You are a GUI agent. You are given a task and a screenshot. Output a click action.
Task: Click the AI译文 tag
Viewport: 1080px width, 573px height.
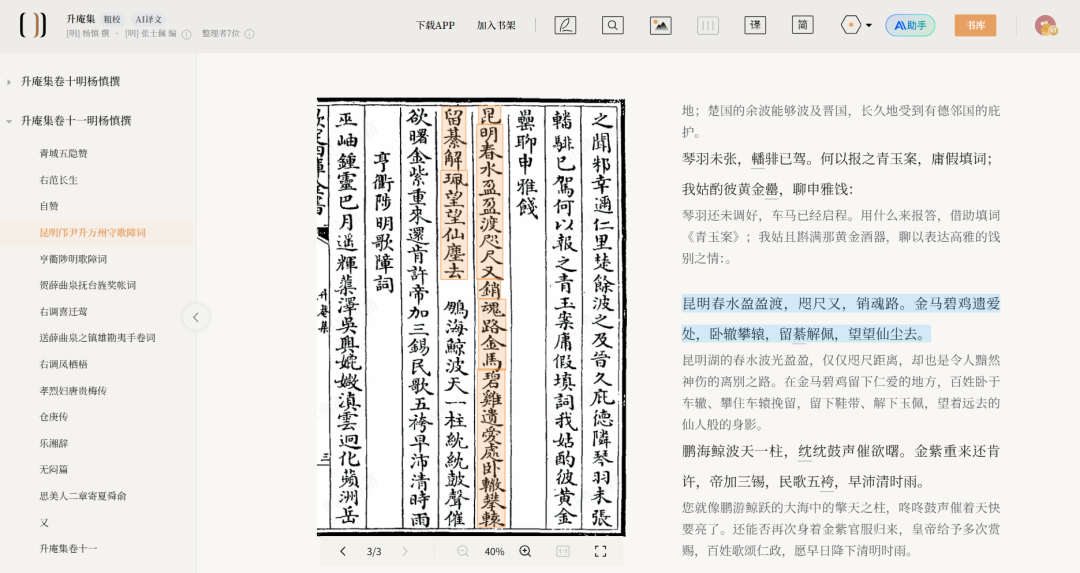149,19
